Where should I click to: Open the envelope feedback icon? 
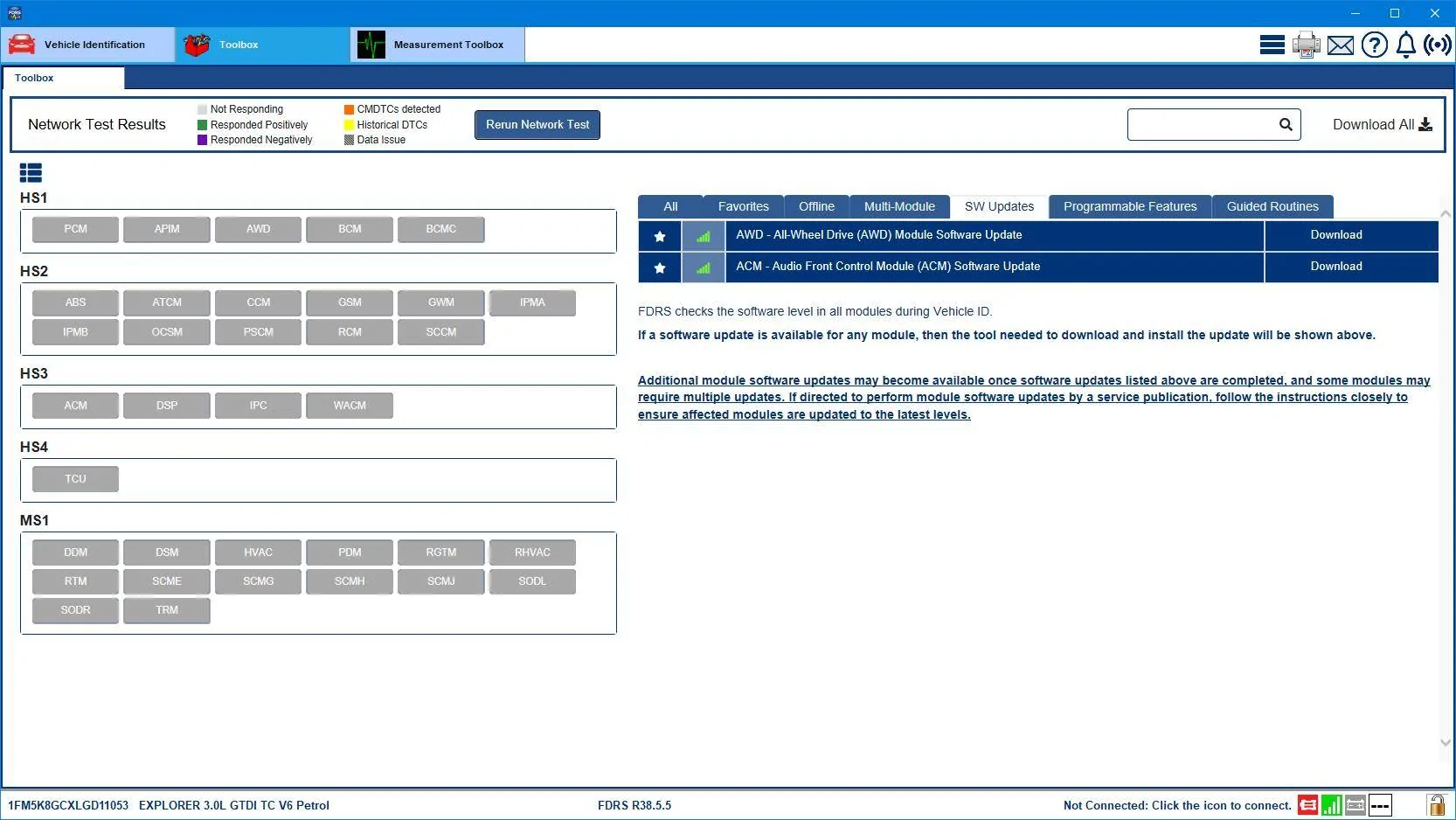[x=1341, y=45]
